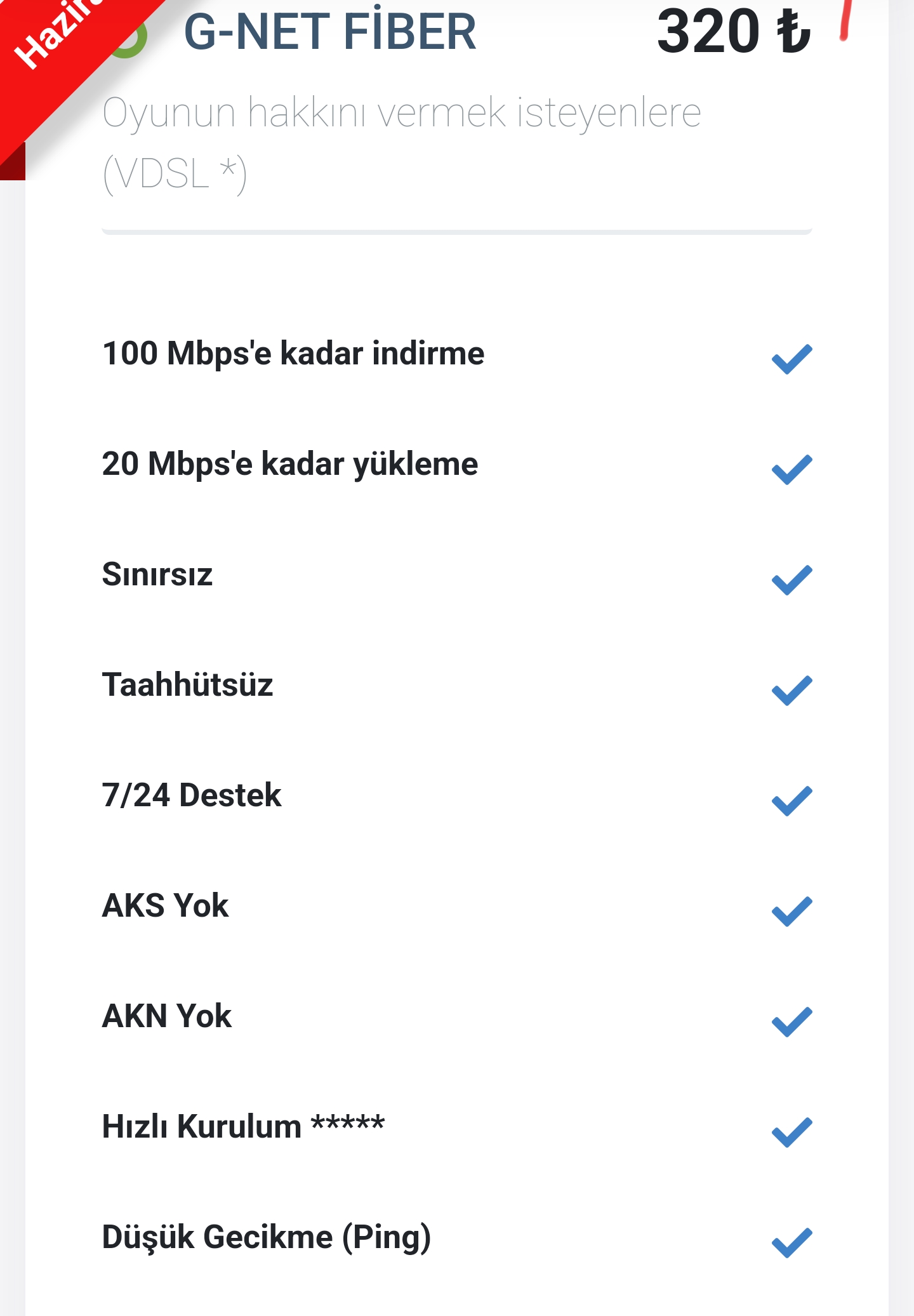914x1316 pixels.
Task: Open the G-NET FİBER package title
Action: (330, 32)
